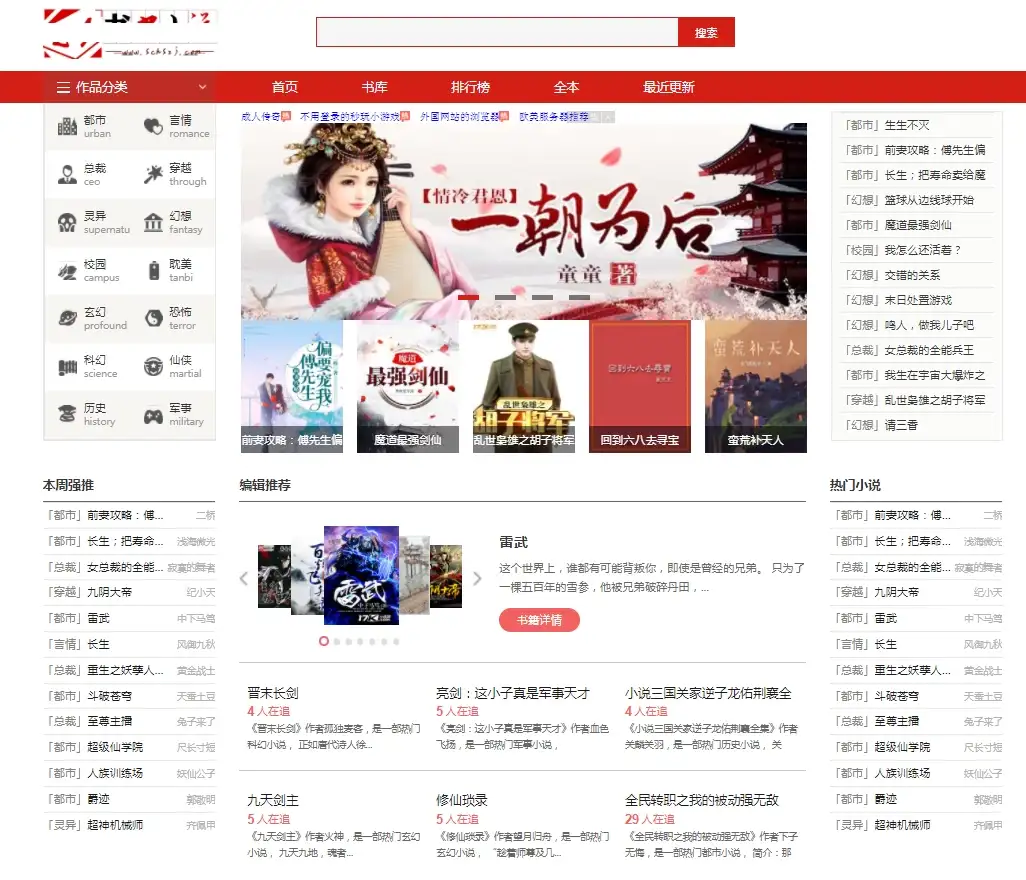This screenshot has height=880, width=1026.
Task: Advance the editor carousel with the right arrow
Action: tap(478, 578)
